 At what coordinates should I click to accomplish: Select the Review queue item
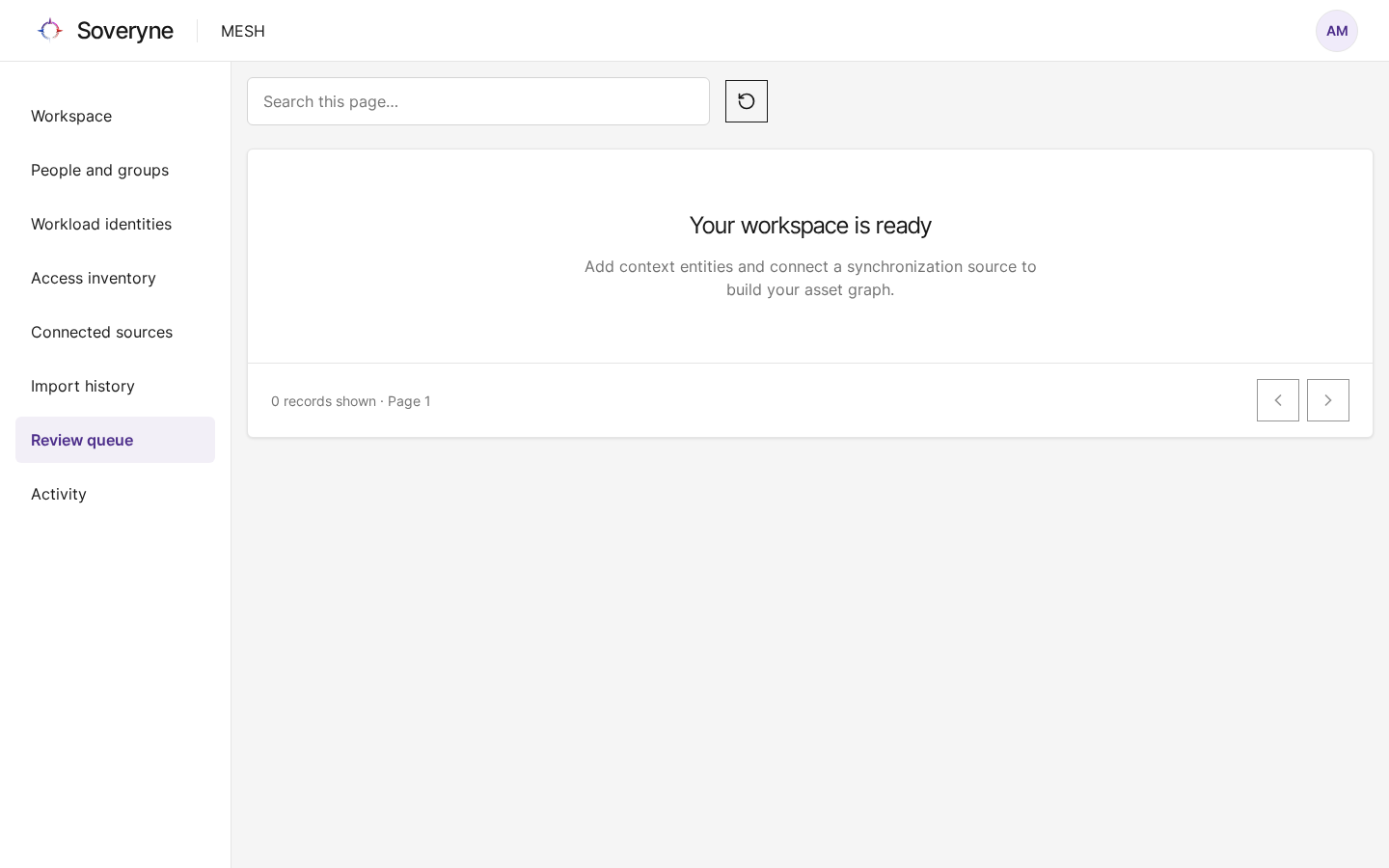click(x=115, y=440)
